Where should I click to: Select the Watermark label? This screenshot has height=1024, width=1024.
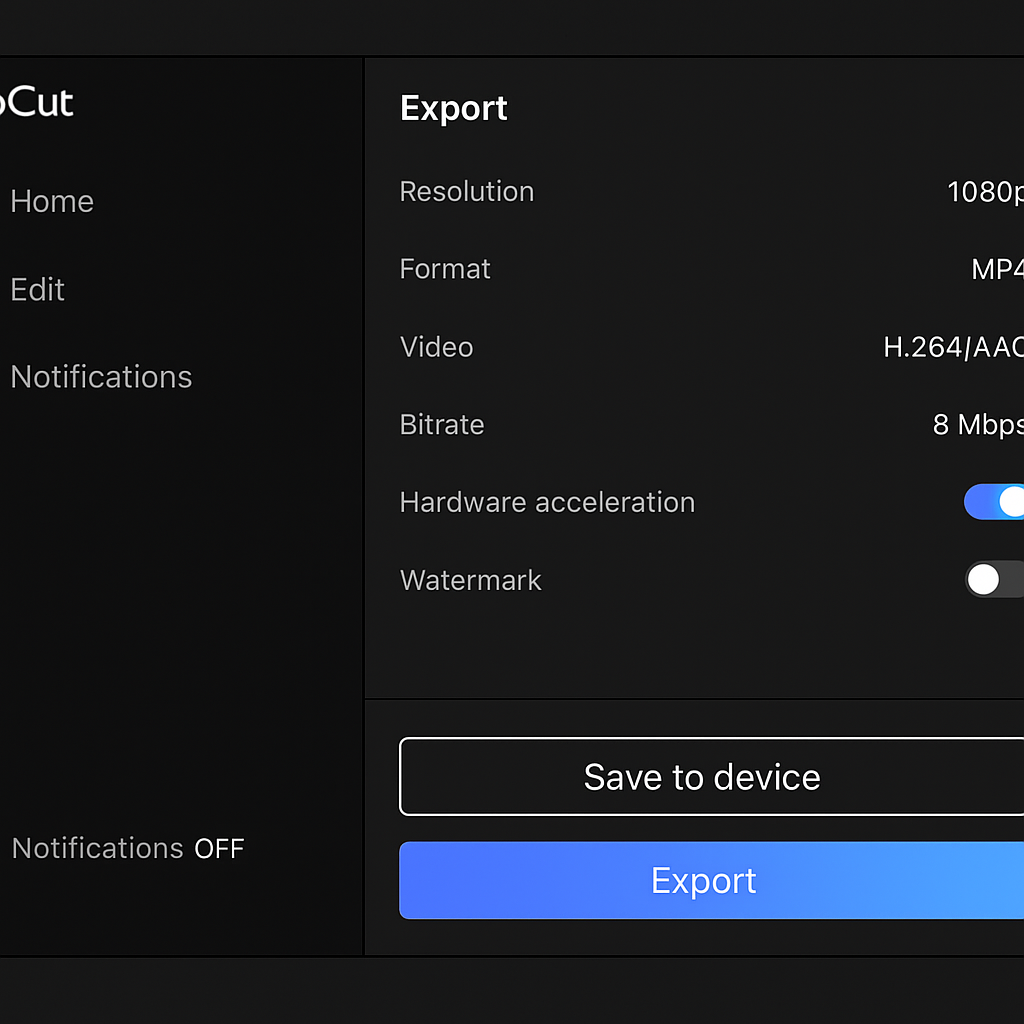(470, 580)
